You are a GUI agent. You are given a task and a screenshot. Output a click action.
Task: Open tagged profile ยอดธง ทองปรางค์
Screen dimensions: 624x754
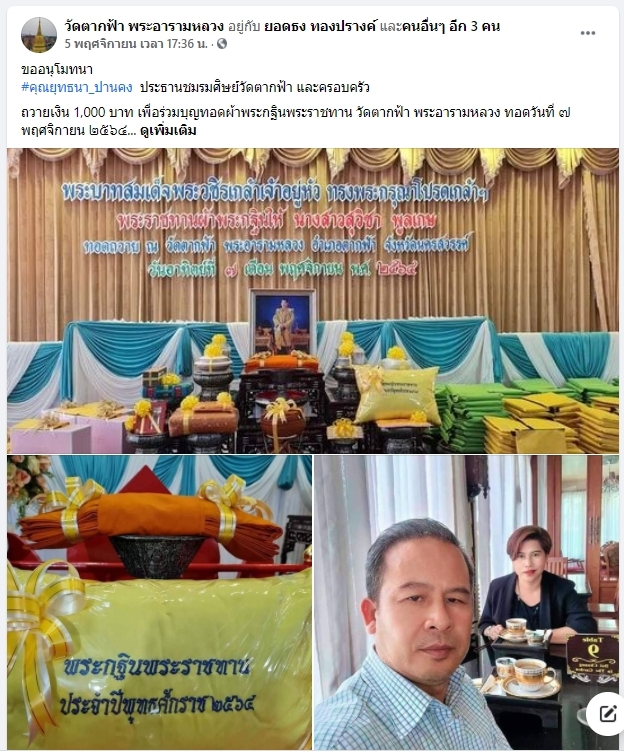[321, 26]
